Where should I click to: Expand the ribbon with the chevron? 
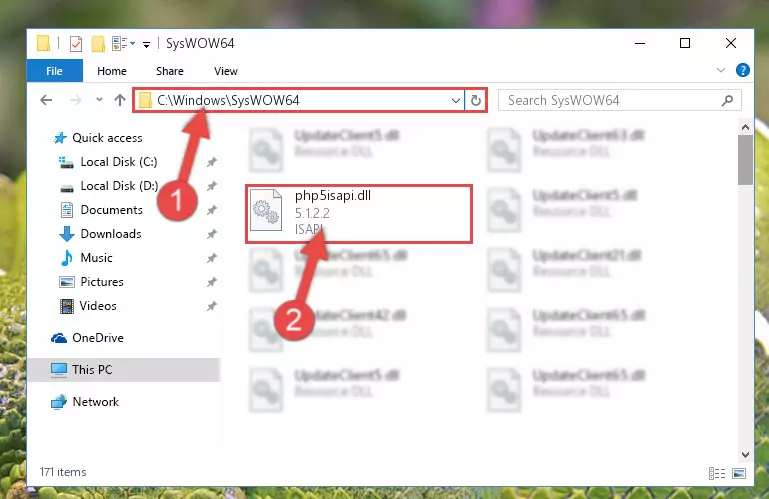(720, 70)
